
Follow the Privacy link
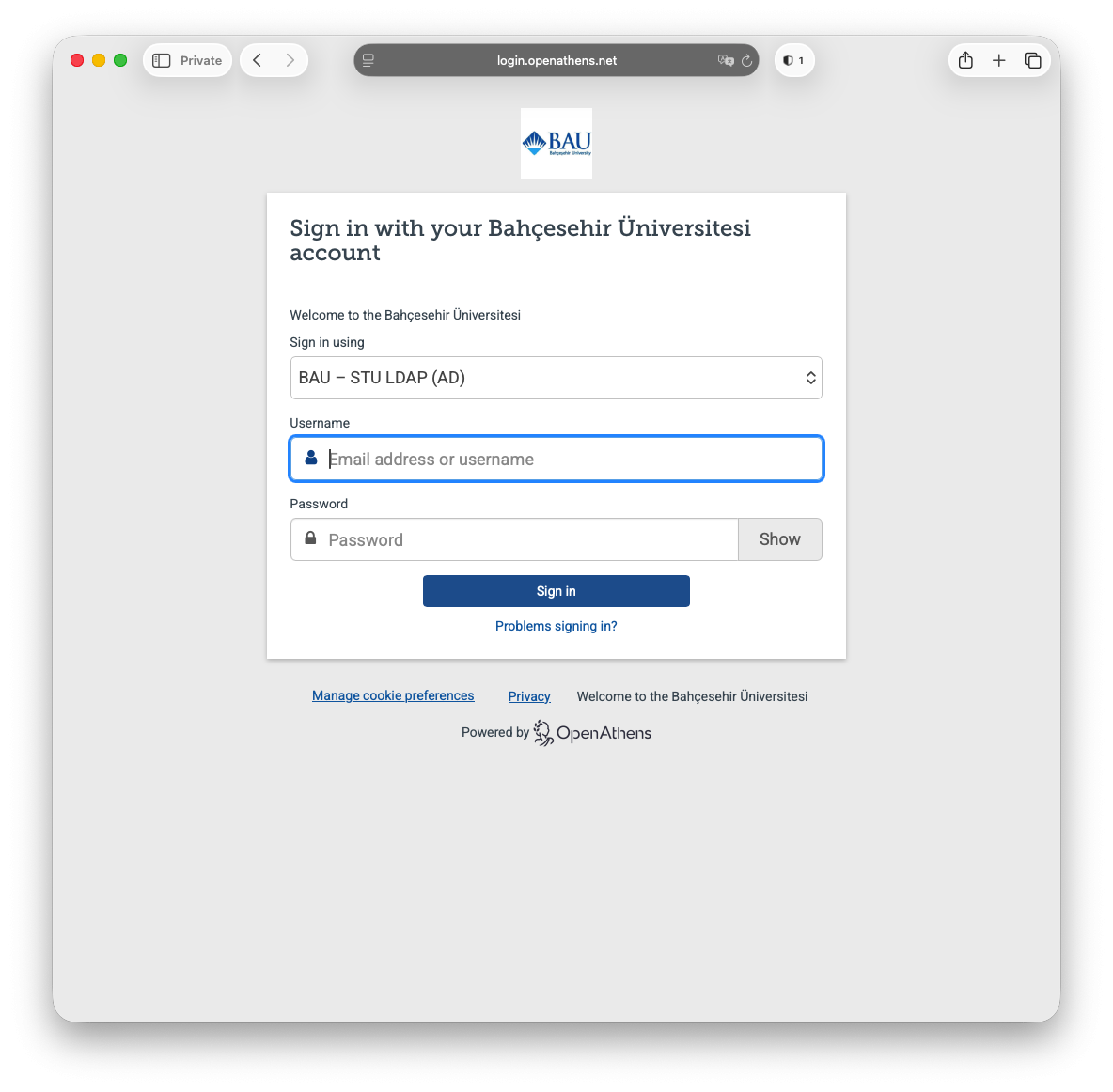click(x=529, y=696)
